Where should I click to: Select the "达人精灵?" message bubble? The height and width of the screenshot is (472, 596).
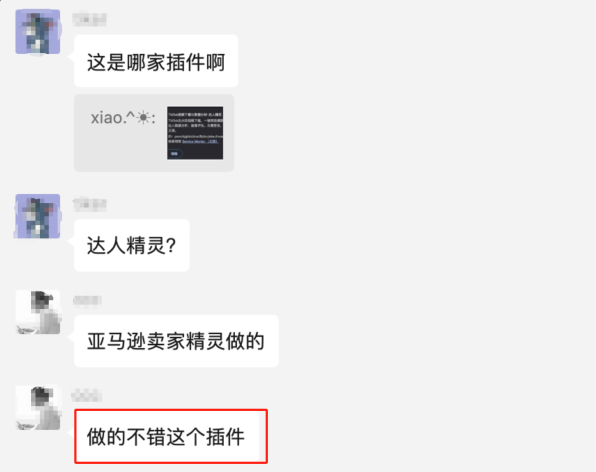pyautogui.click(x=132, y=245)
